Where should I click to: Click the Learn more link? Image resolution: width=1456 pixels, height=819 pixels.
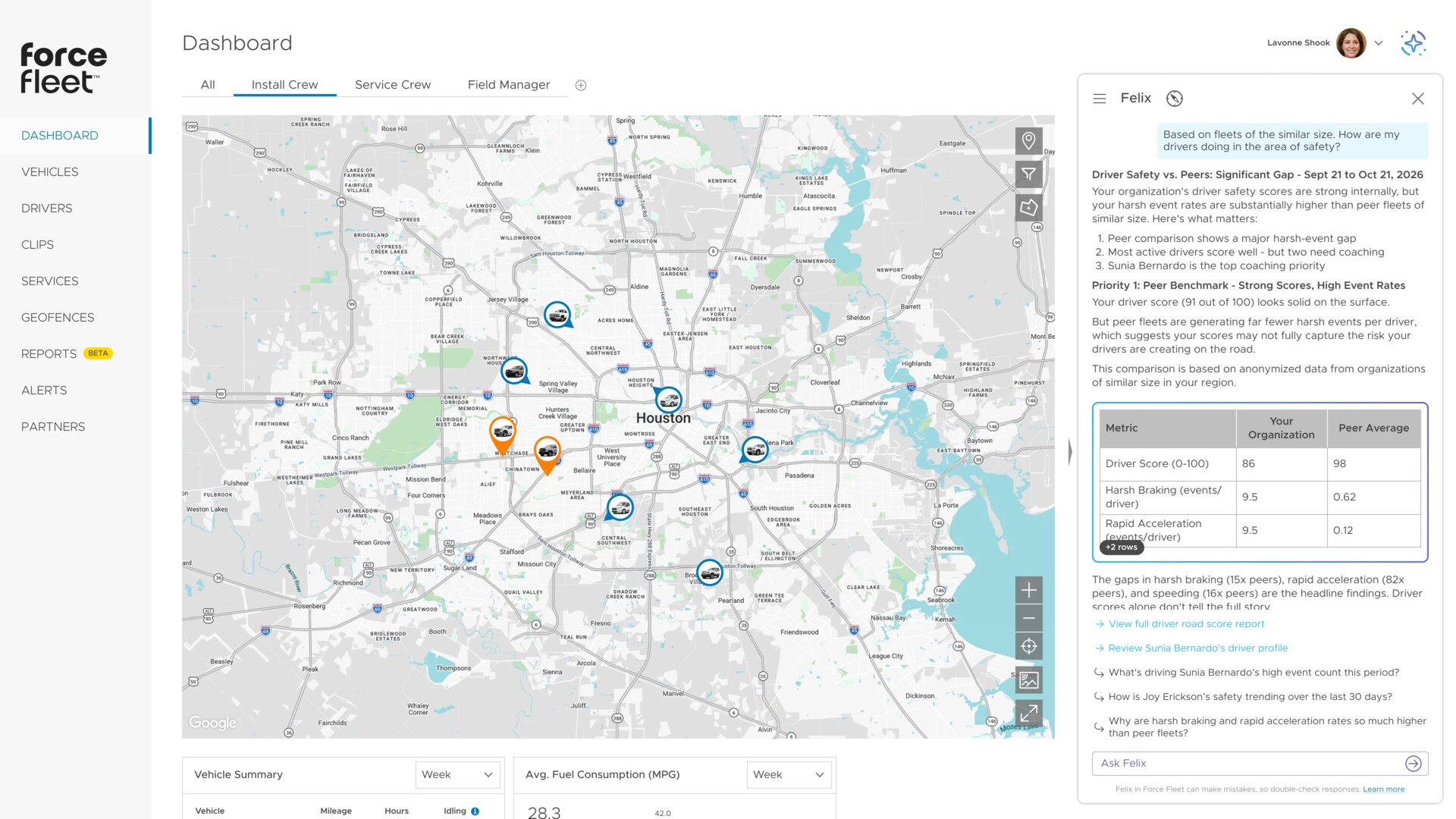point(1384,789)
